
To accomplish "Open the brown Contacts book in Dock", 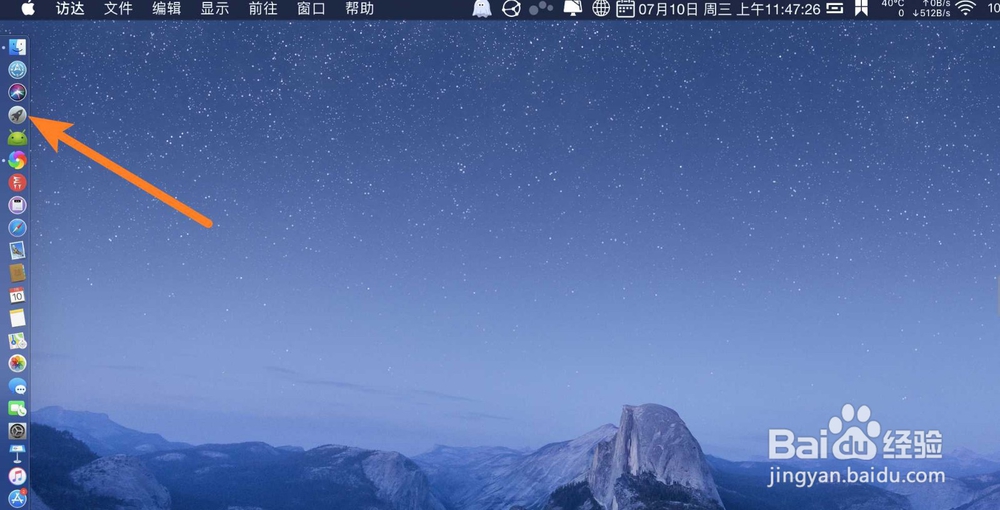I will click(x=17, y=273).
